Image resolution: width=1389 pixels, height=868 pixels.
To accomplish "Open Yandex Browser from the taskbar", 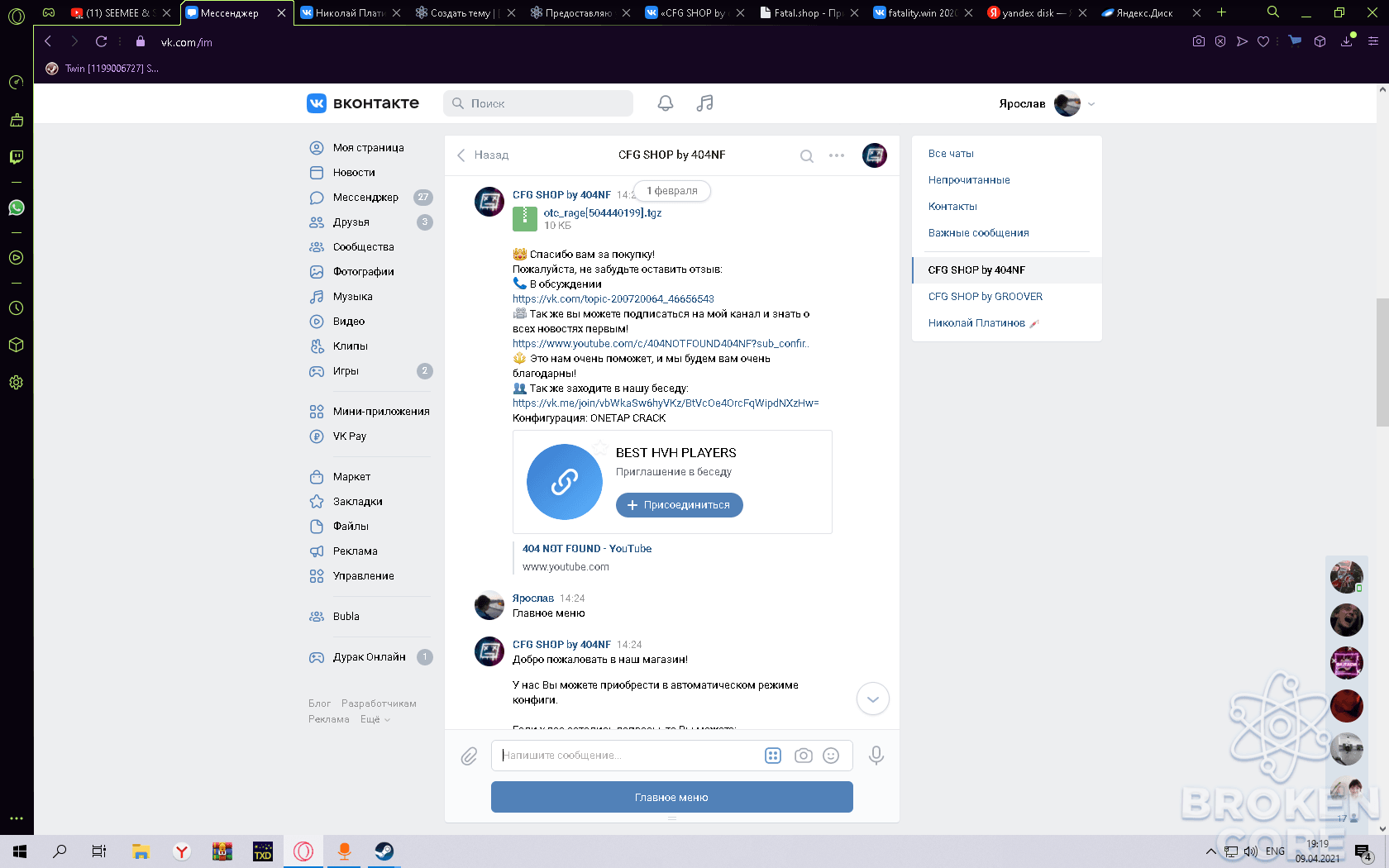I will point(182,851).
